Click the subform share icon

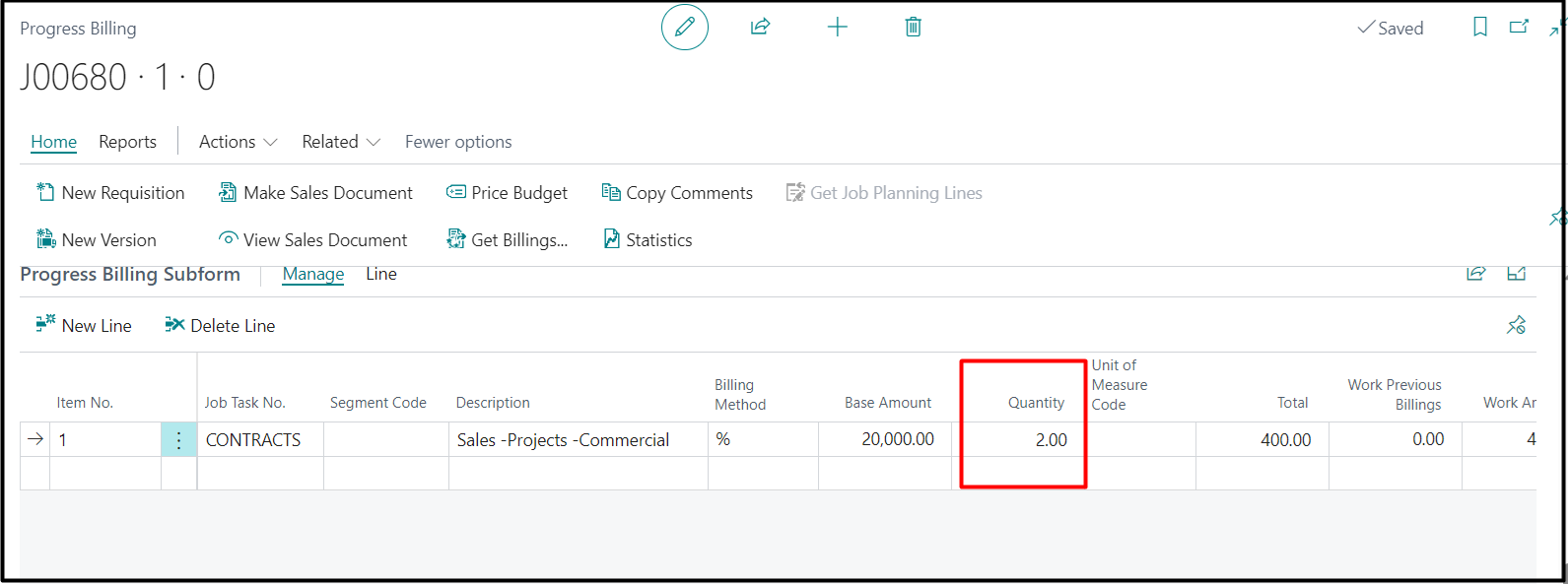[x=1475, y=274]
